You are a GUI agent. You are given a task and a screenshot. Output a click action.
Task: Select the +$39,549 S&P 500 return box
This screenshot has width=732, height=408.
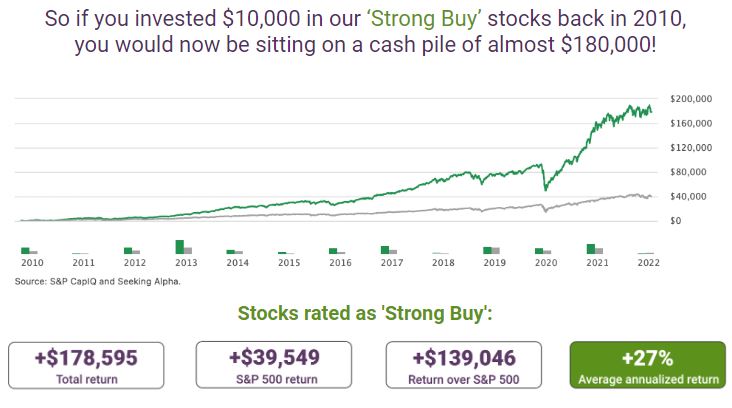(273, 365)
